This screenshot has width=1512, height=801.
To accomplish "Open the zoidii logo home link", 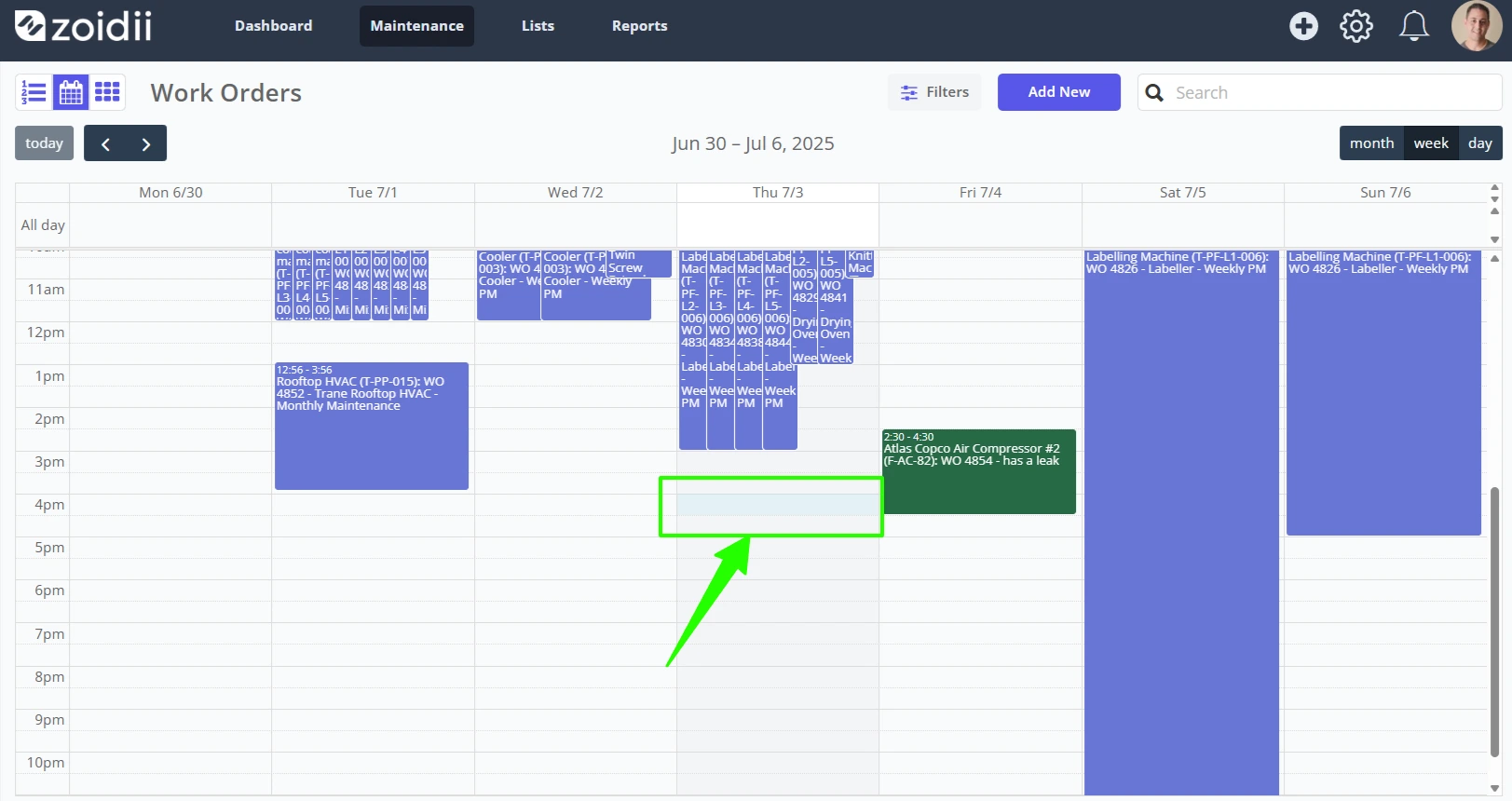I will click(83, 26).
